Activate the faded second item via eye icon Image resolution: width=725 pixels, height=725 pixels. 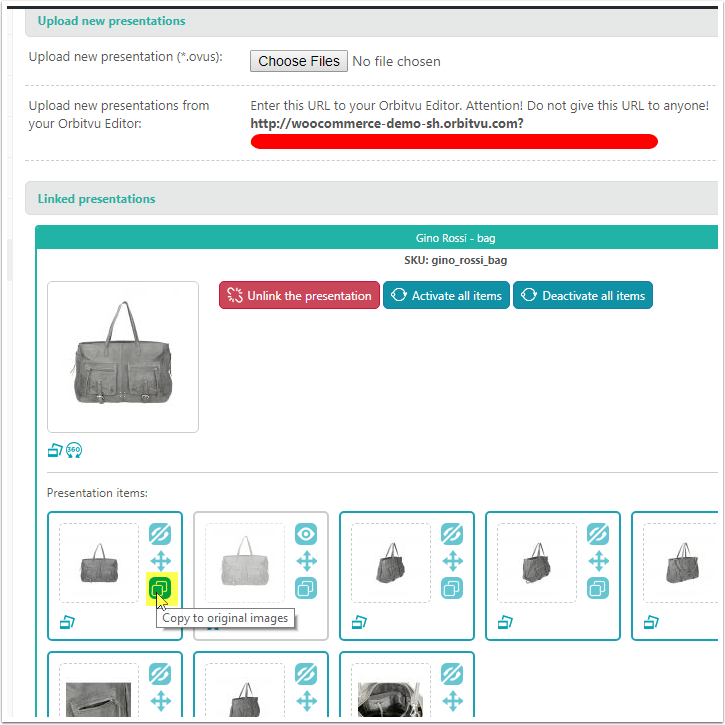306,534
